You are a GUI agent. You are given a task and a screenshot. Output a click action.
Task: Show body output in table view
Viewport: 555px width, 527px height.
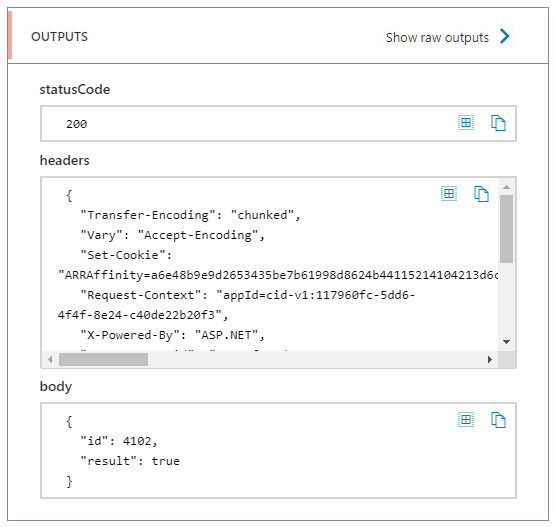tap(466, 420)
